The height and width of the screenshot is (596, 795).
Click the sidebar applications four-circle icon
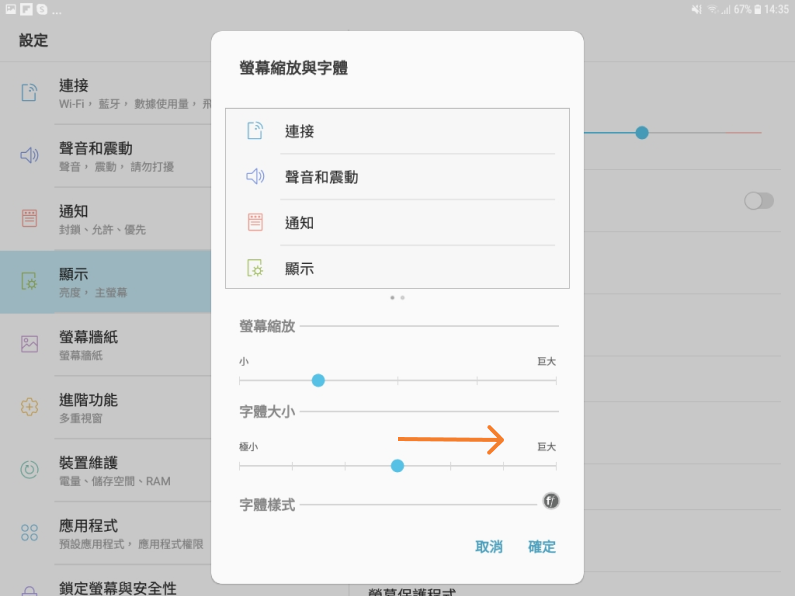coord(29,532)
